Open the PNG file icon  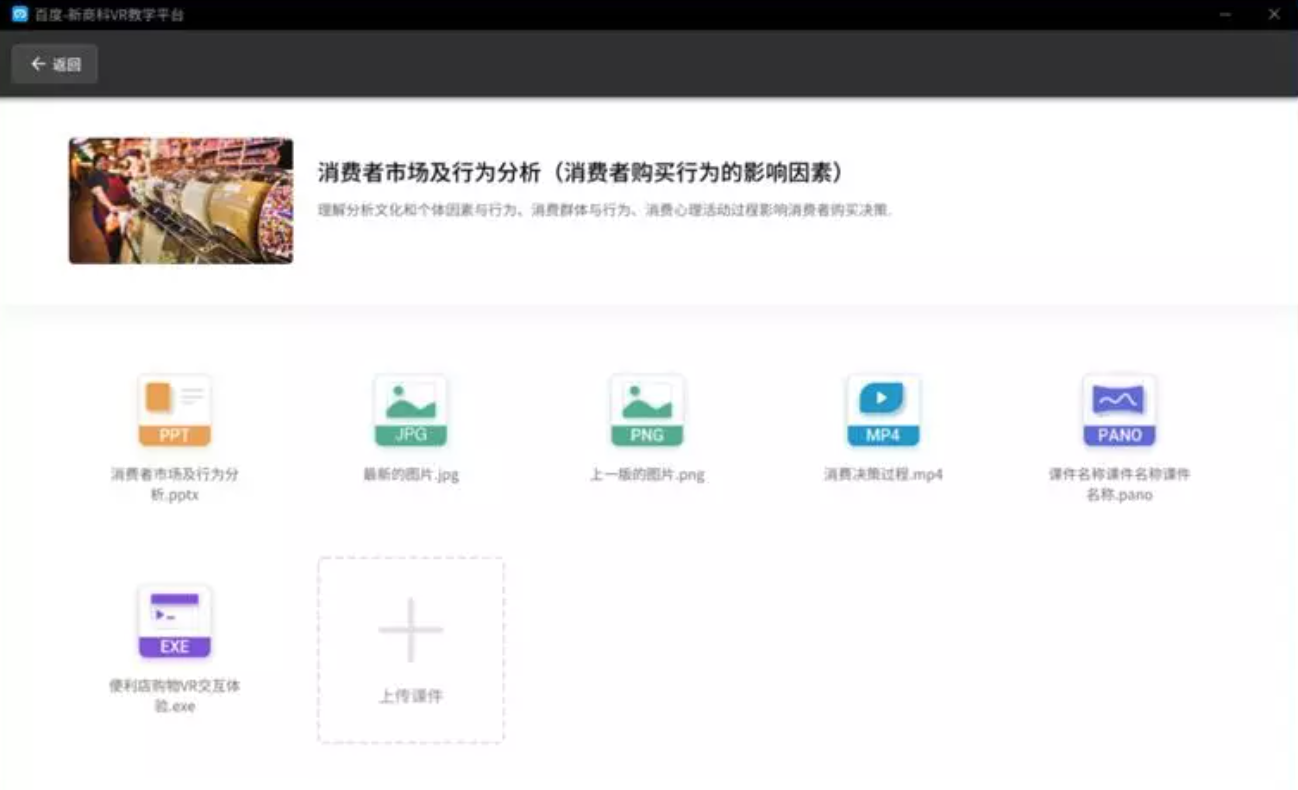click(x=647, y=410)
